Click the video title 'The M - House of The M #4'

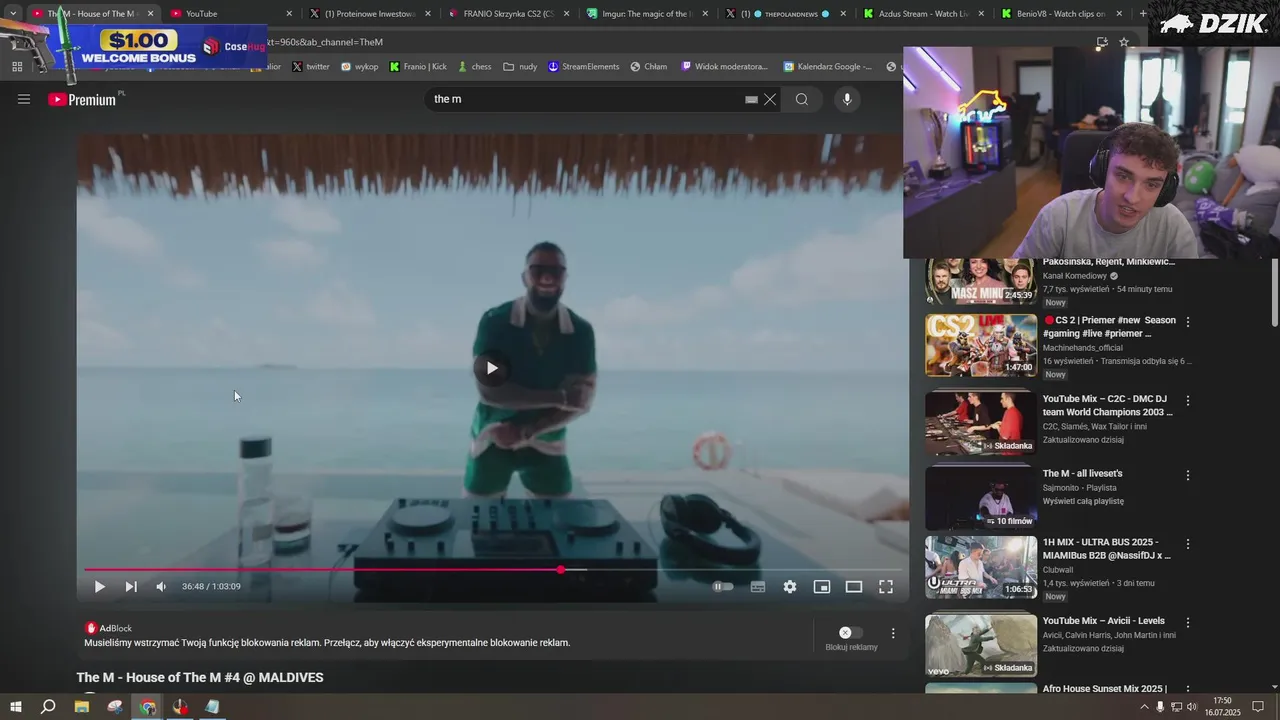click(200, 678)
